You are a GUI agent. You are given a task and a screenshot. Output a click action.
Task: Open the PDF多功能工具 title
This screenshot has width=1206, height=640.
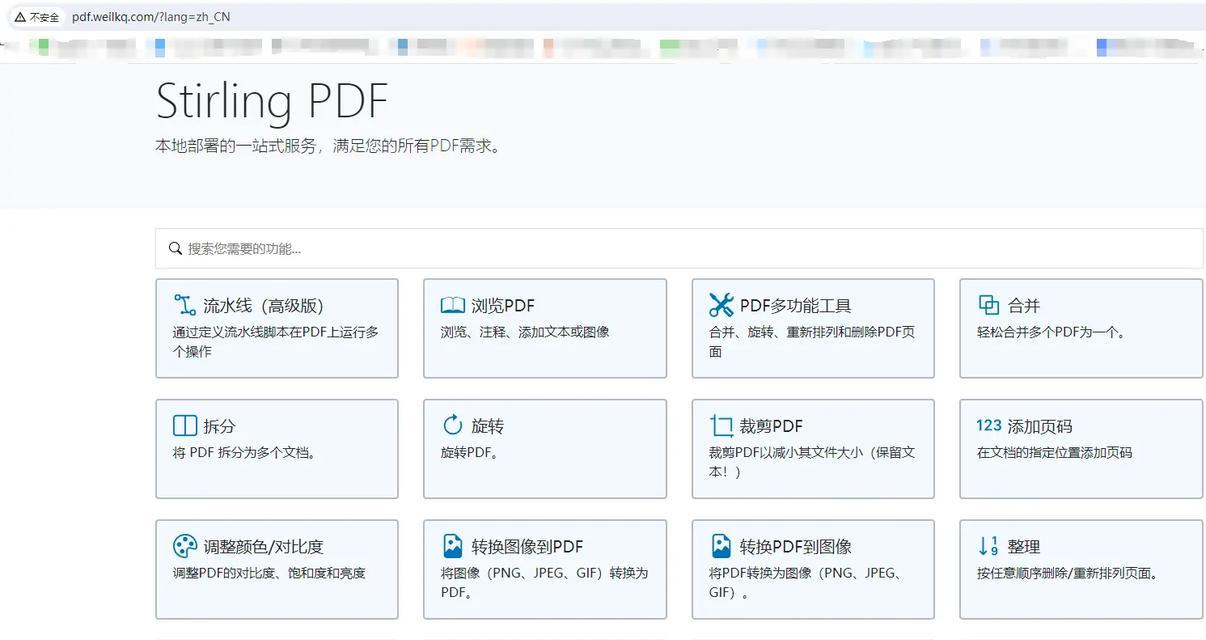coord(796,306)
